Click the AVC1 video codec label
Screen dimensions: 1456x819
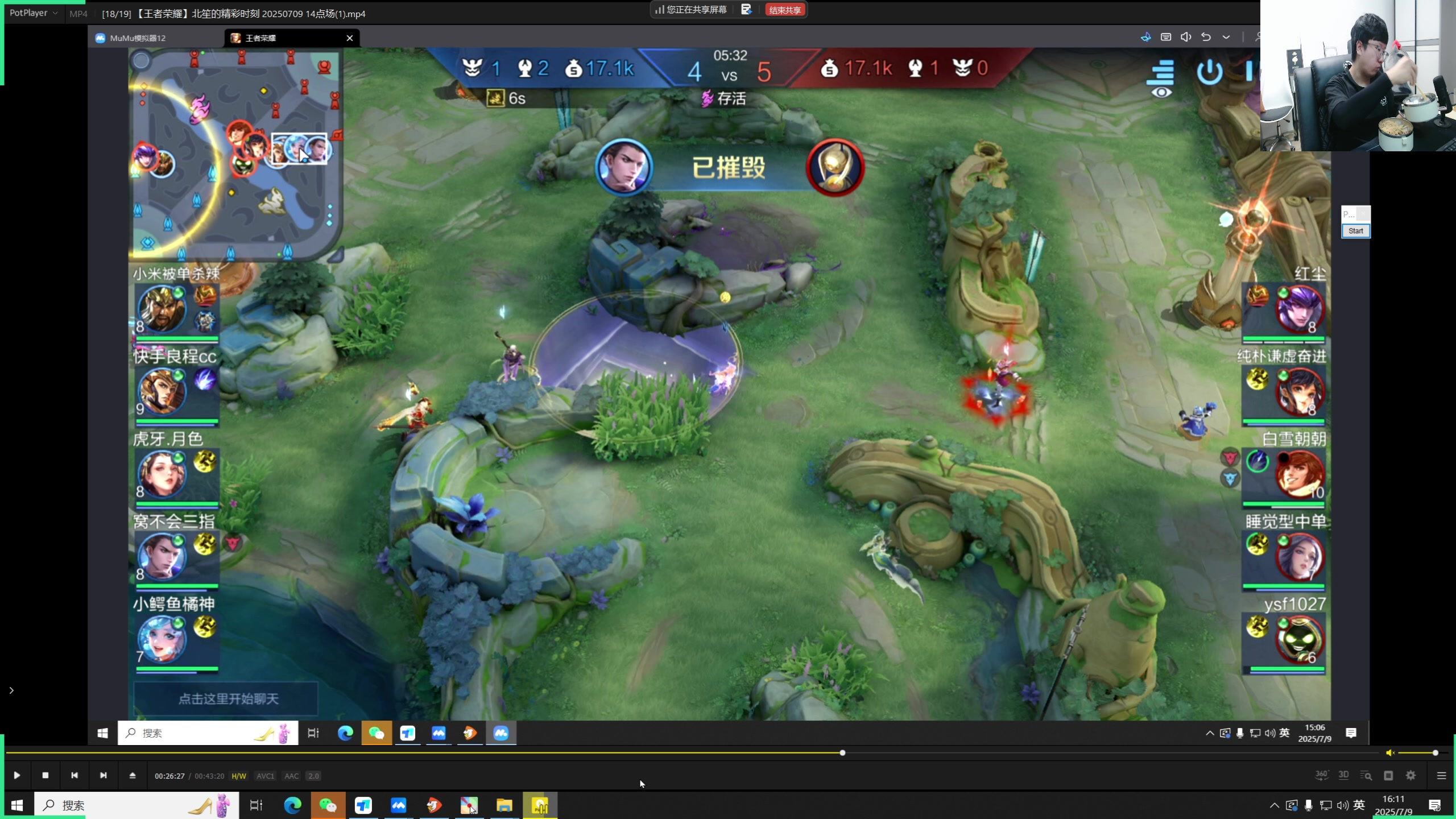point(265,776)
